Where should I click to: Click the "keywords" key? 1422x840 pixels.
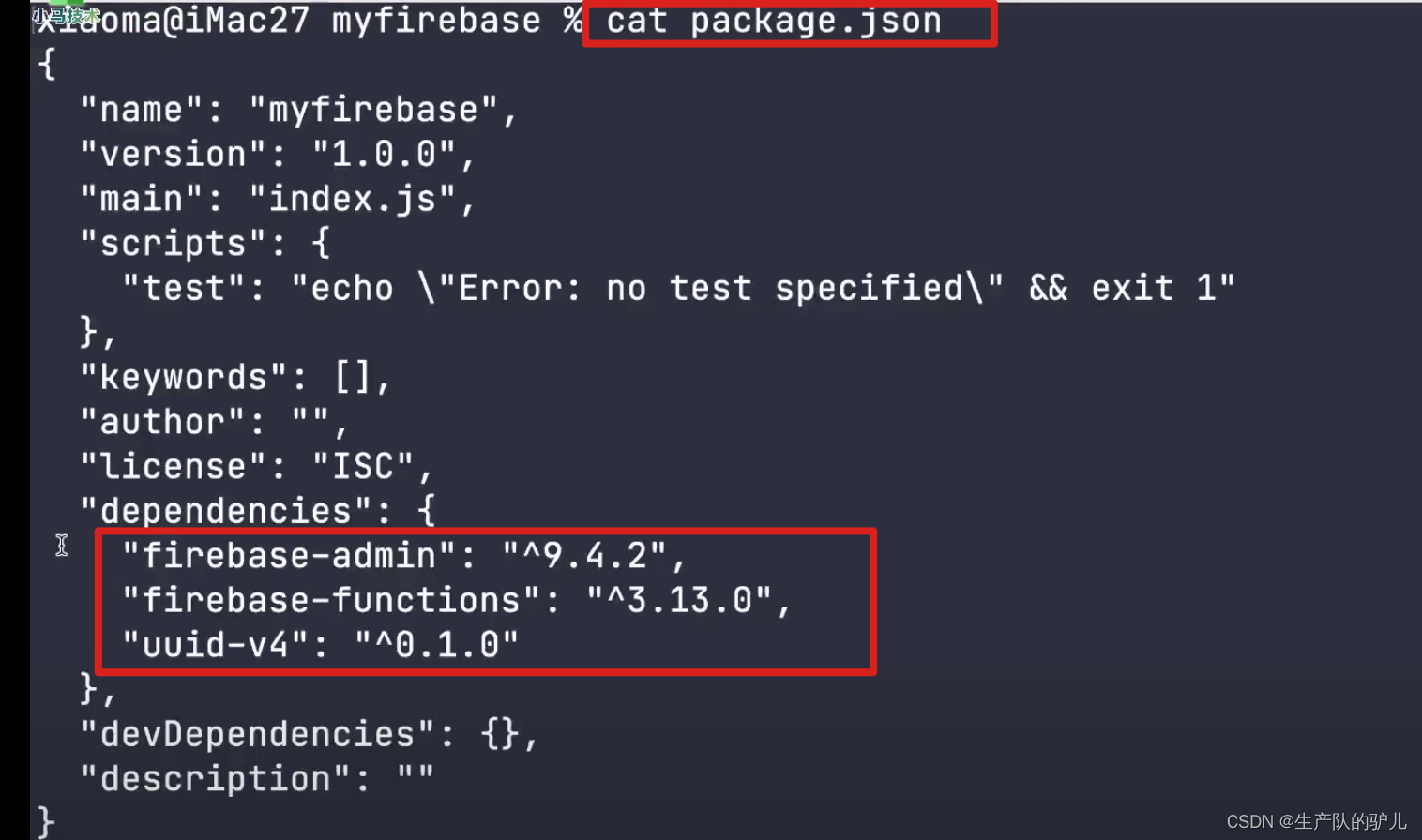point(183,378)
